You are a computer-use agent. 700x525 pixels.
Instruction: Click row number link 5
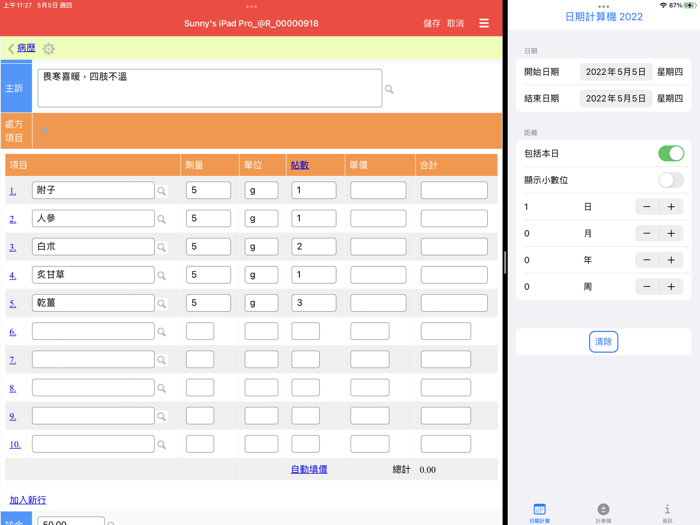tap(13, 304)
